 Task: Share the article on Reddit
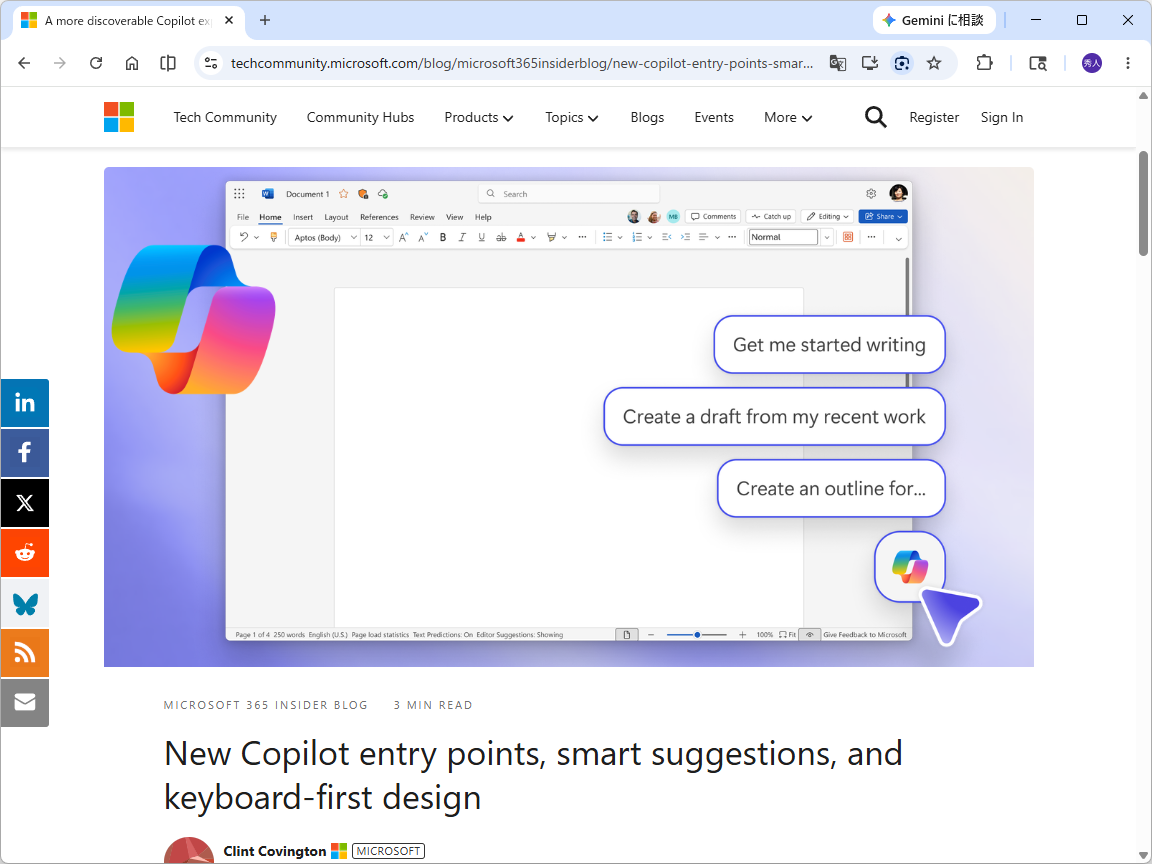tap(24, 552)
